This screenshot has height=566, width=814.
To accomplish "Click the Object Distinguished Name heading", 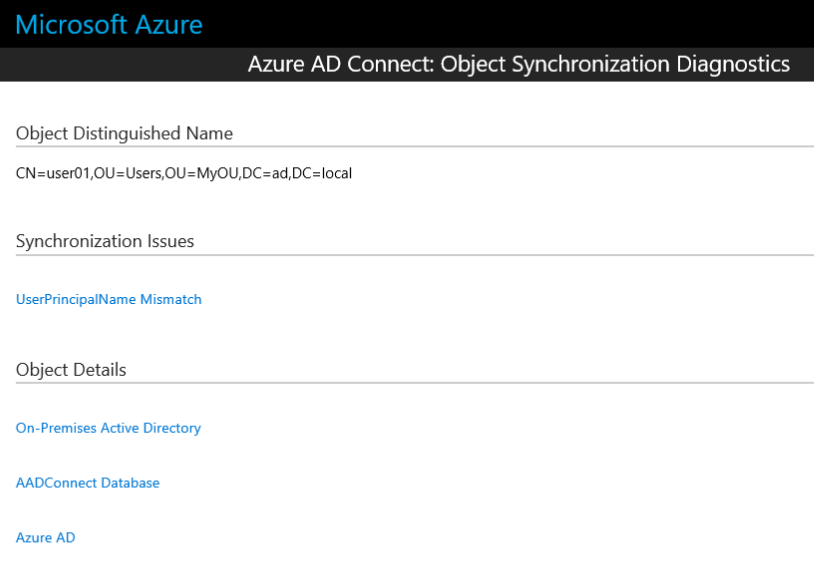I will point(124,133).
